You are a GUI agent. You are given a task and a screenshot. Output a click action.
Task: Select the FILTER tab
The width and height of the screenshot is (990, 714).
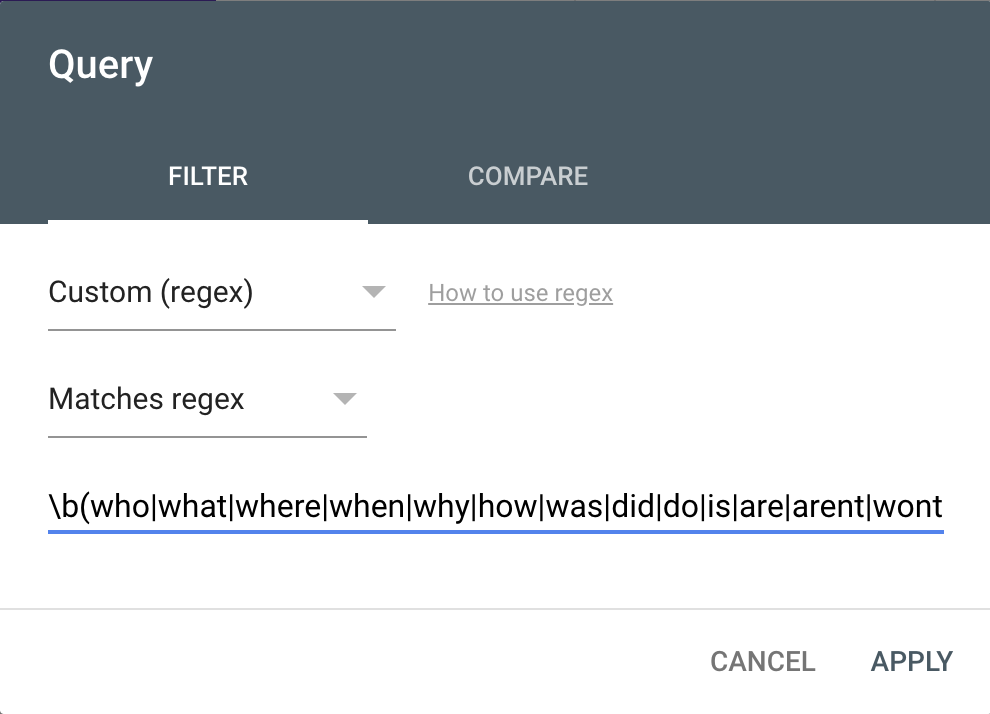tap(208, 176)
